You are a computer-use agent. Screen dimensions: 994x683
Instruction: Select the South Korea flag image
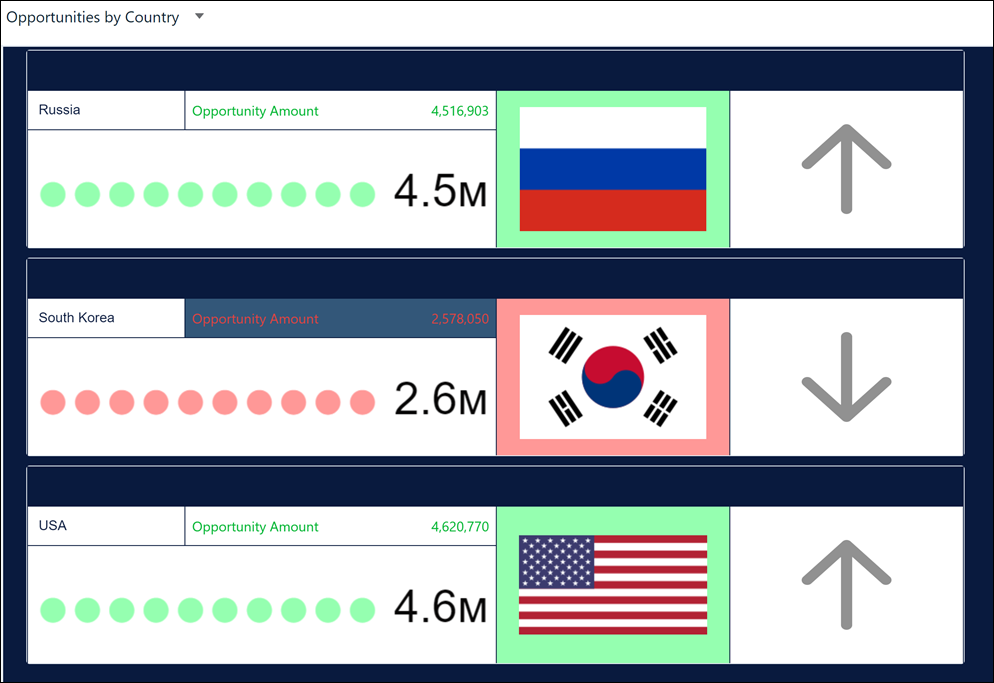point(613,377)
